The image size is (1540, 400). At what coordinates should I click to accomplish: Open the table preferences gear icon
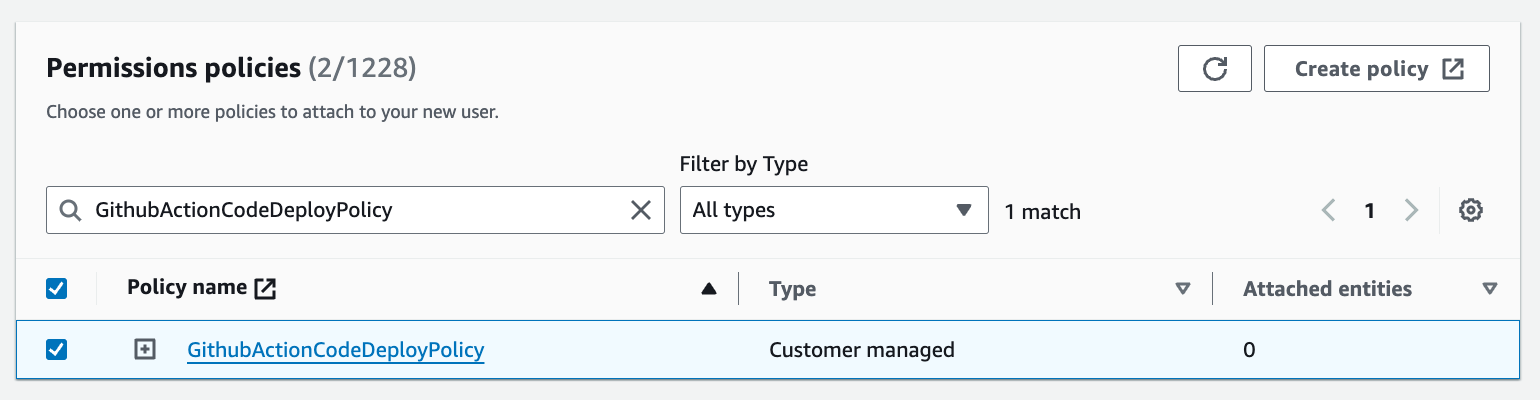(x=1469, y=211)
